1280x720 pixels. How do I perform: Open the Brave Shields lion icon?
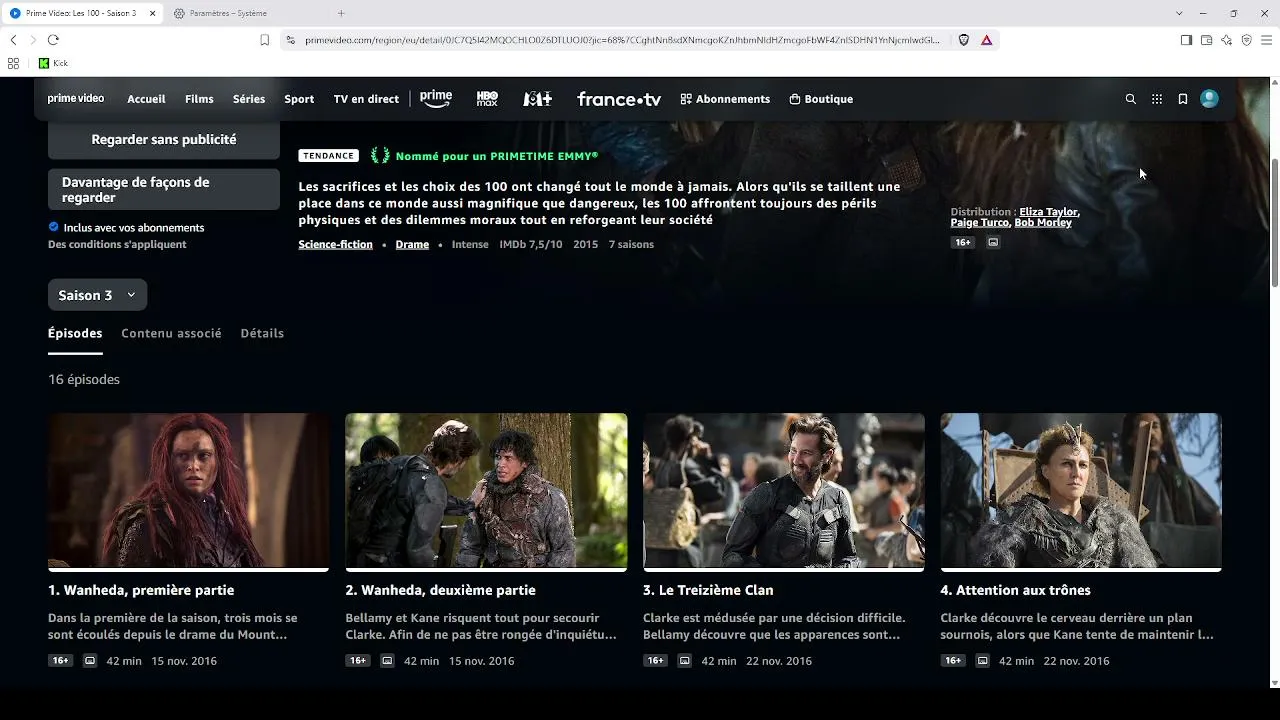[x=964, y=40]
